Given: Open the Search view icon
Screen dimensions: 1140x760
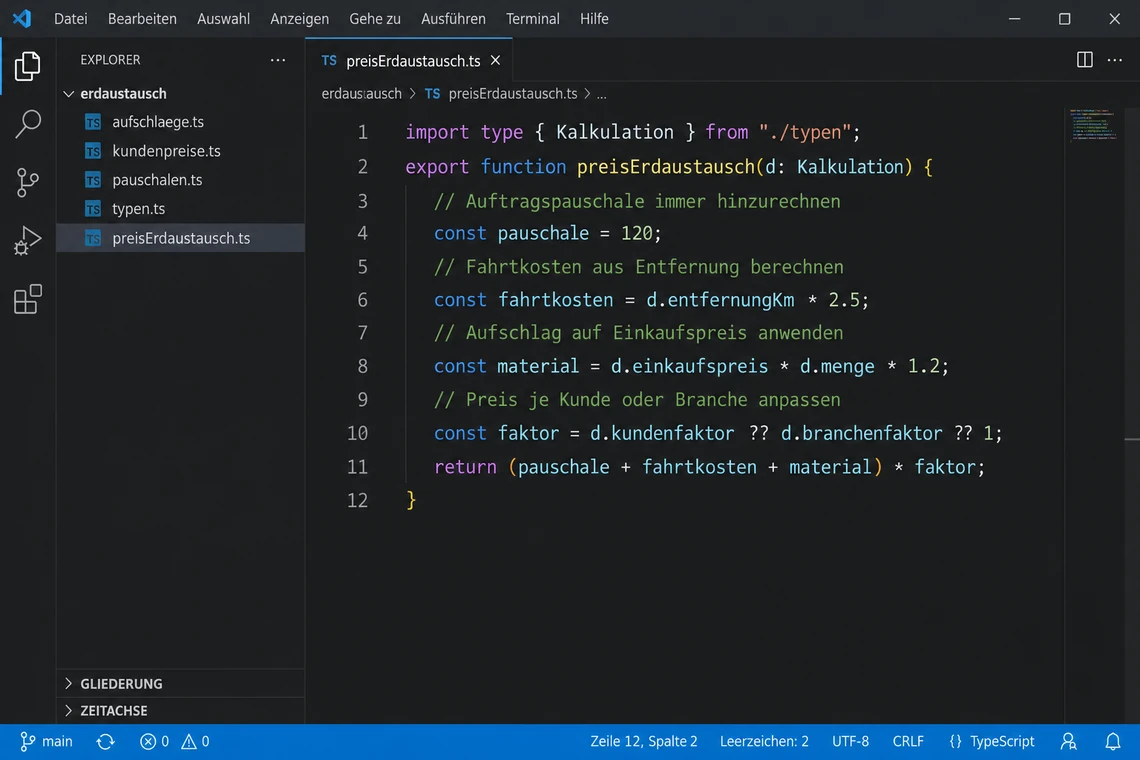Looking at the screenshot, I should [28, 124].
